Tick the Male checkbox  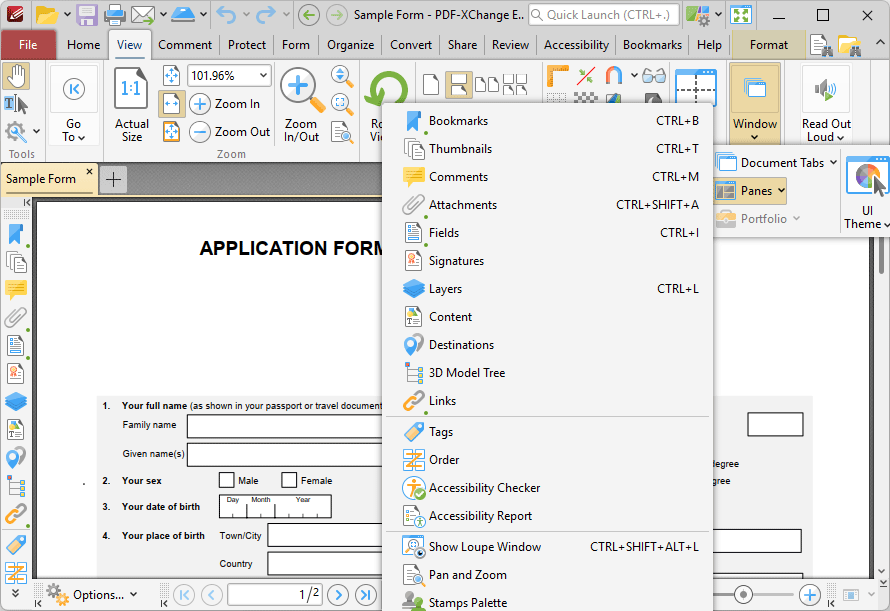pos(226,480)
